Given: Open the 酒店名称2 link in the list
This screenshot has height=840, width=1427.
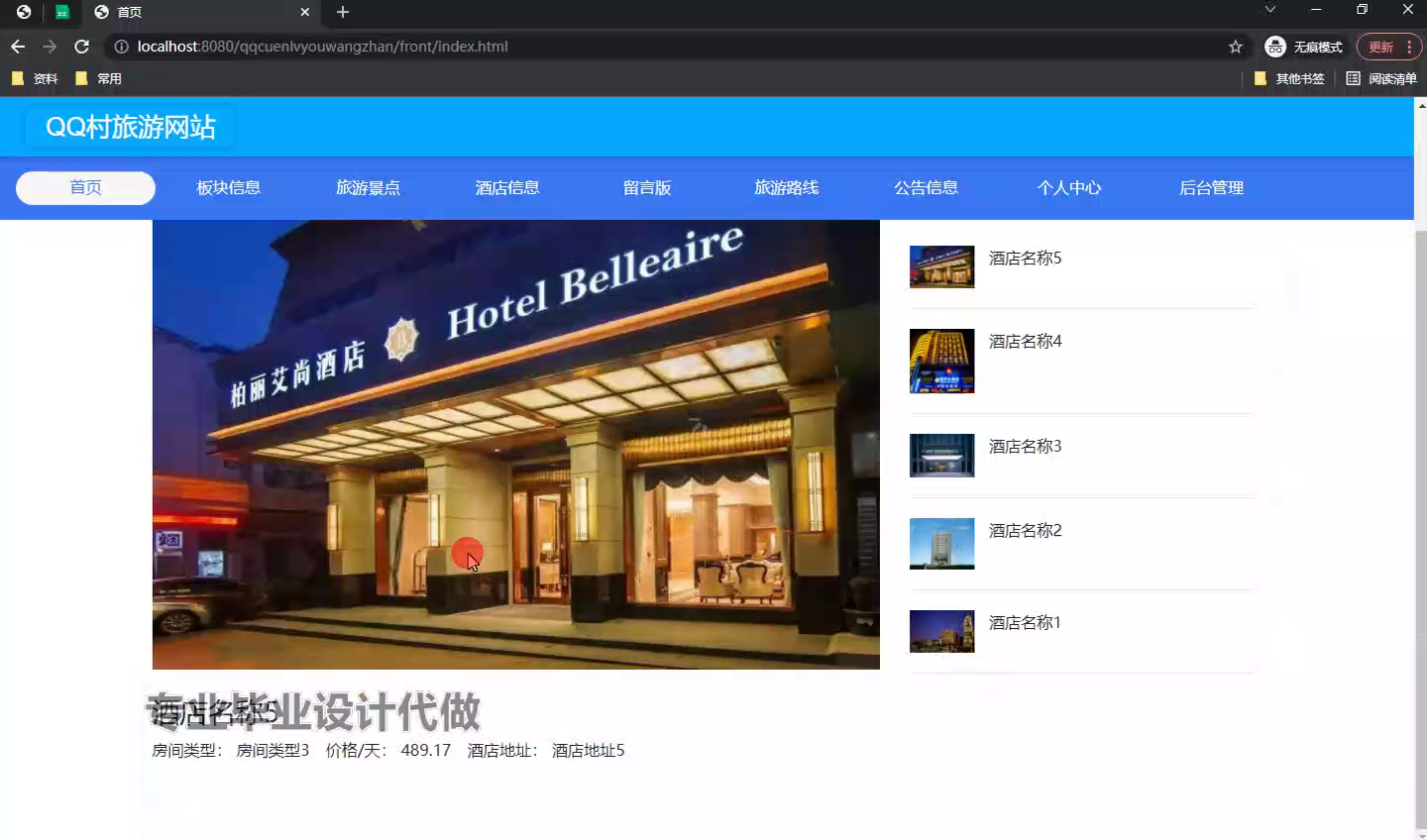Looking at the screenshot, I should 1026,531.
